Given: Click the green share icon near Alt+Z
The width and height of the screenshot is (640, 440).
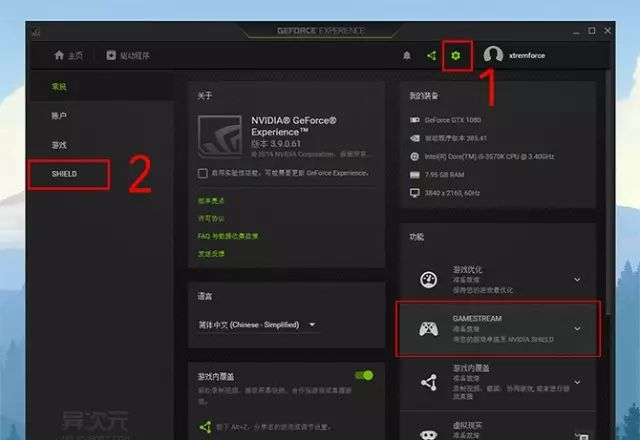Looking at the screenshot, I should (x=205, y=427).
